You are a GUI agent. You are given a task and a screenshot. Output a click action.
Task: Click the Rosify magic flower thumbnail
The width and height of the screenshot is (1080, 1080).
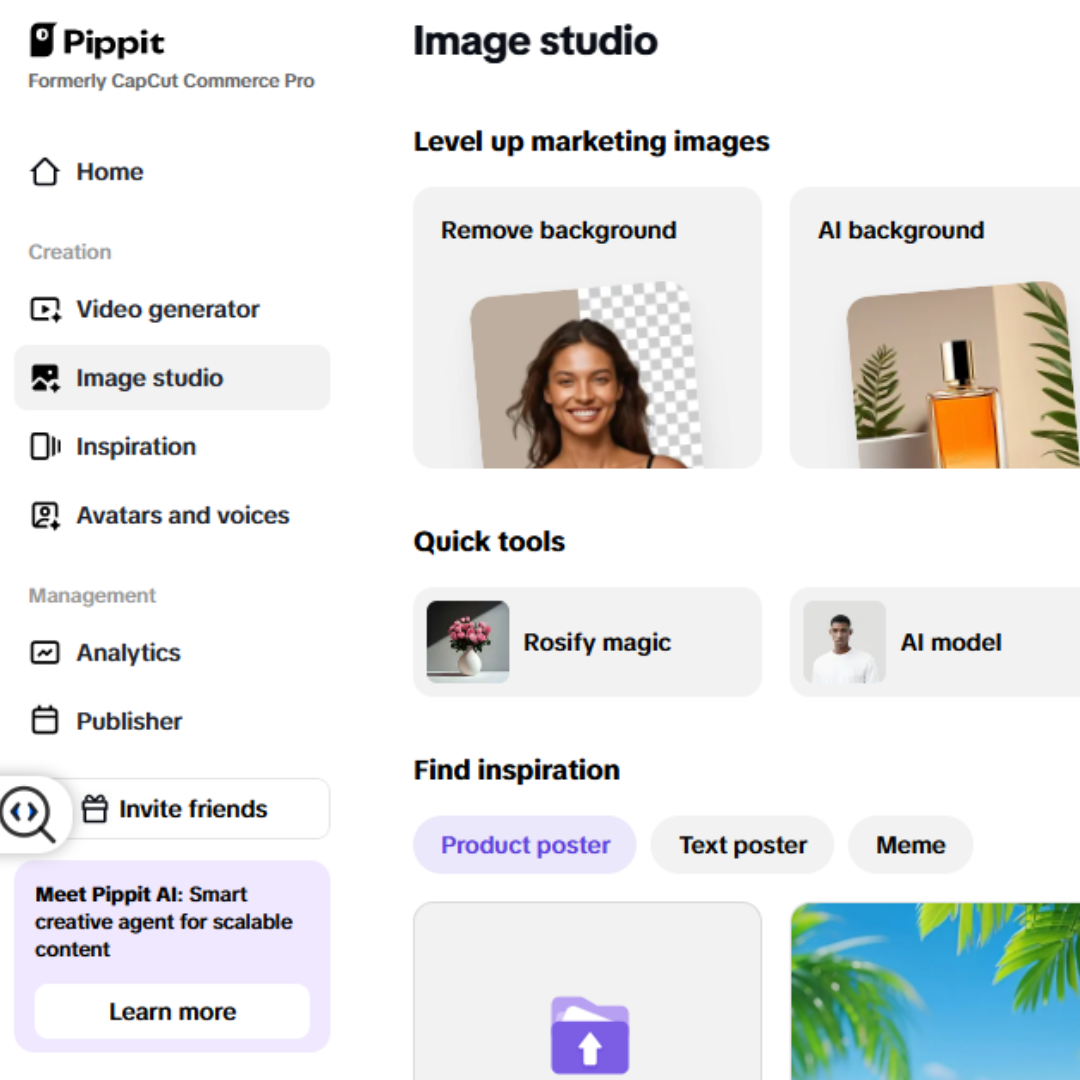(468, 642)
